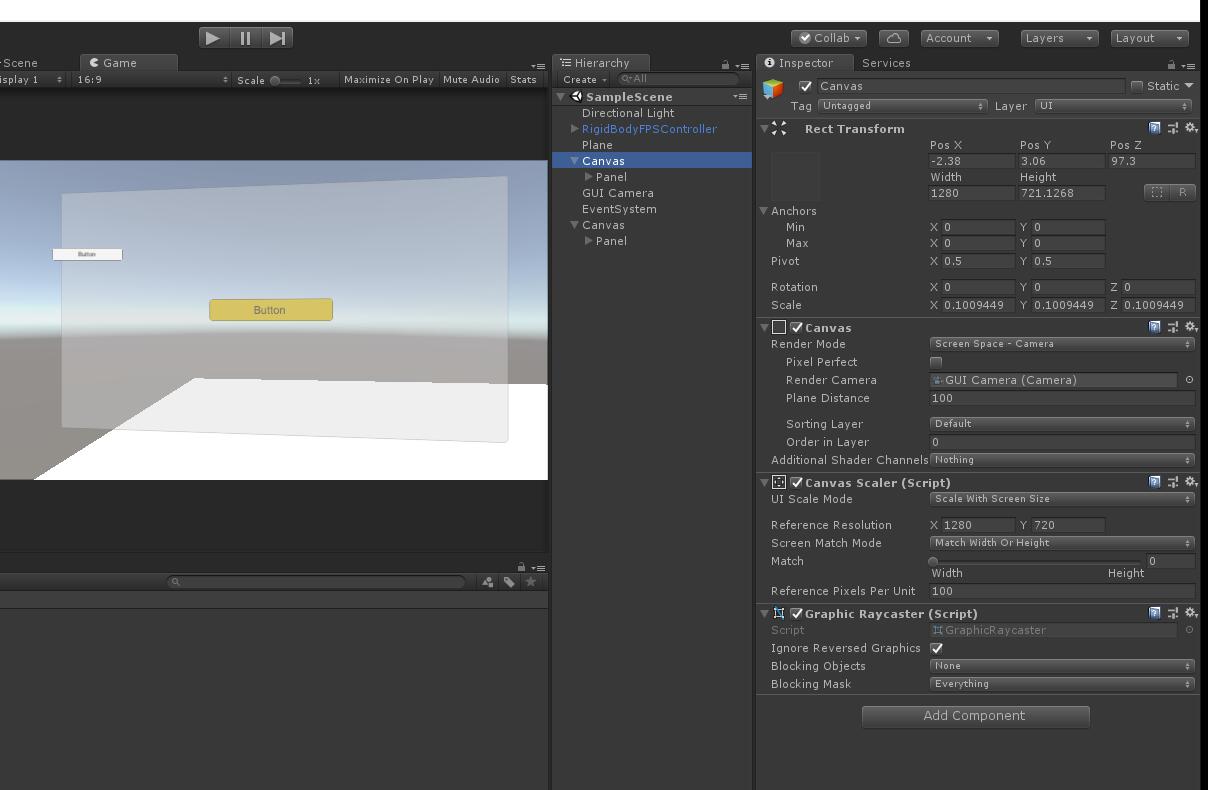Click the Add Component button
The width and height of the screenshot is (1208, 790).
[975, 716]
